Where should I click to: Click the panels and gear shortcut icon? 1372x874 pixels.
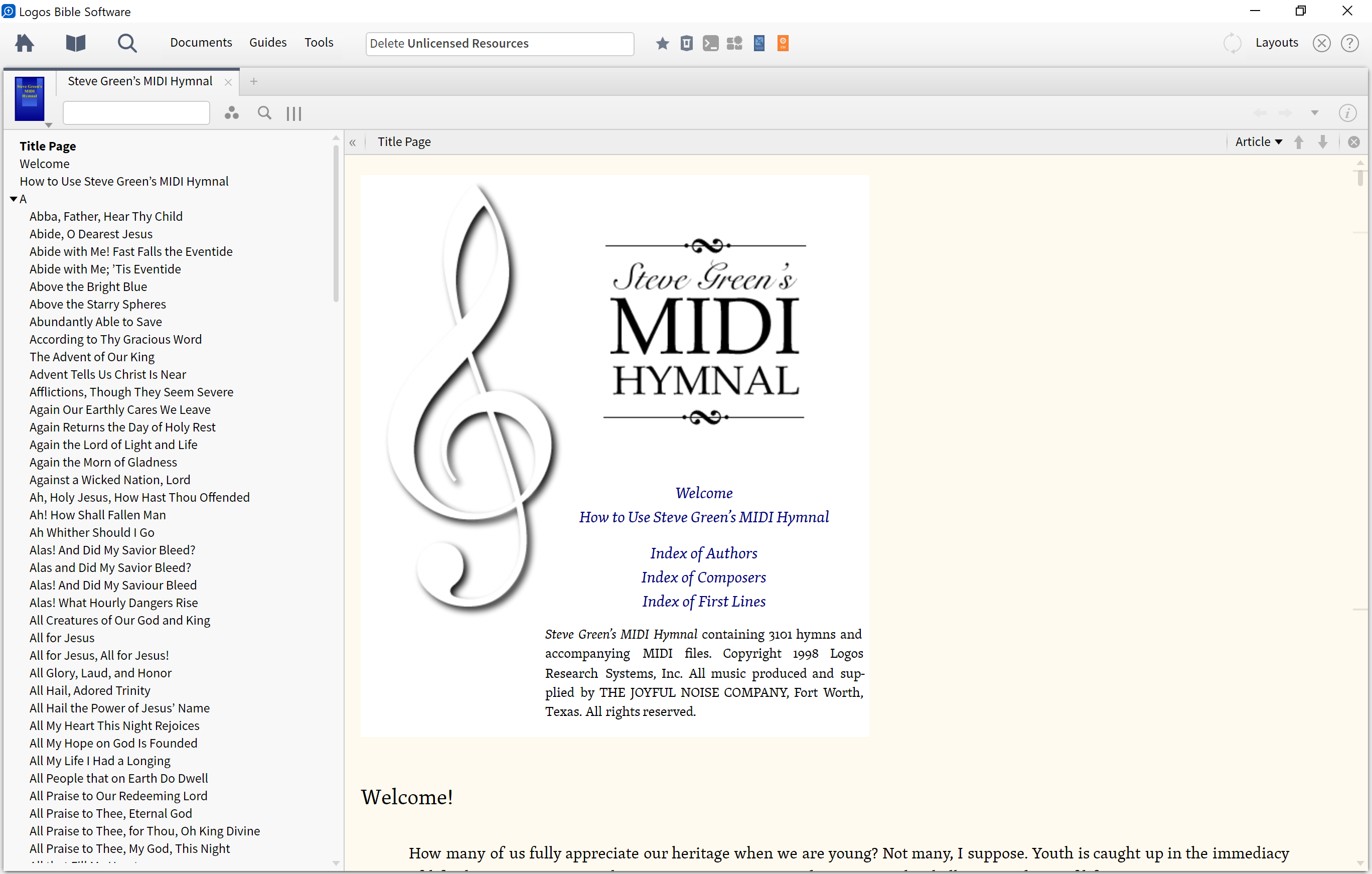[735, 43]
